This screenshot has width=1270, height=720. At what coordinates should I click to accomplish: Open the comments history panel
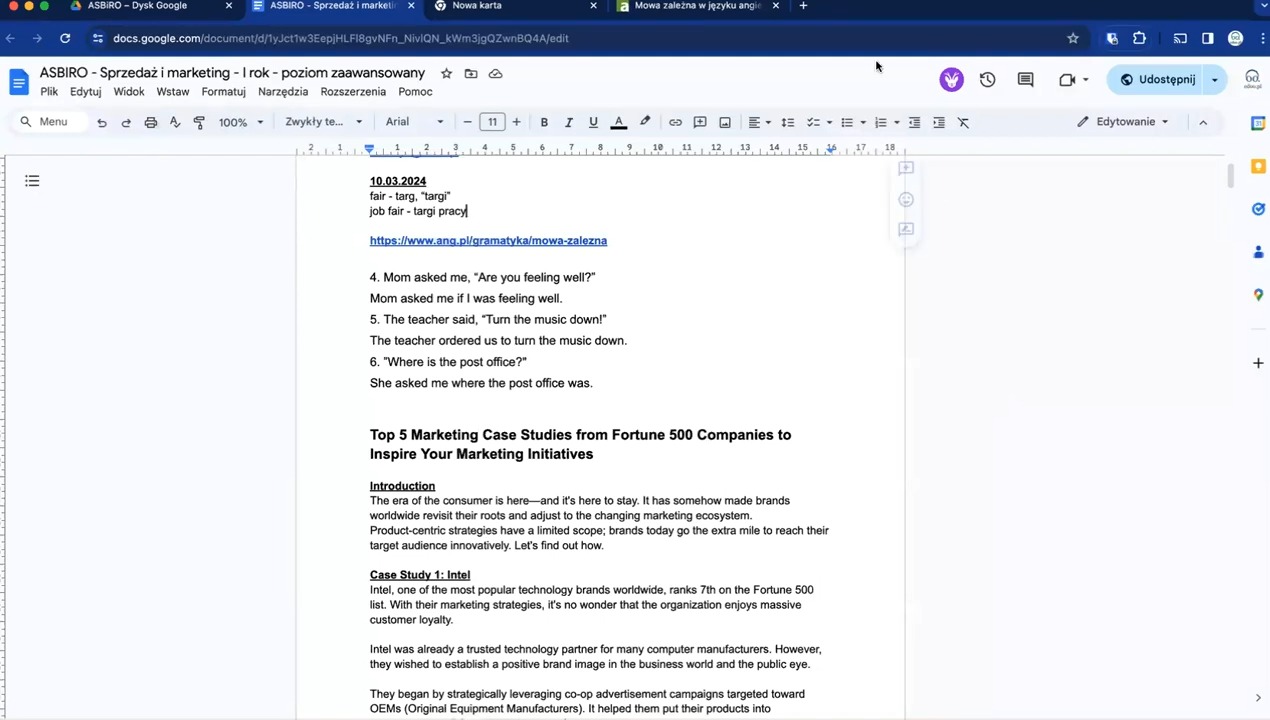coord(1025,80)
